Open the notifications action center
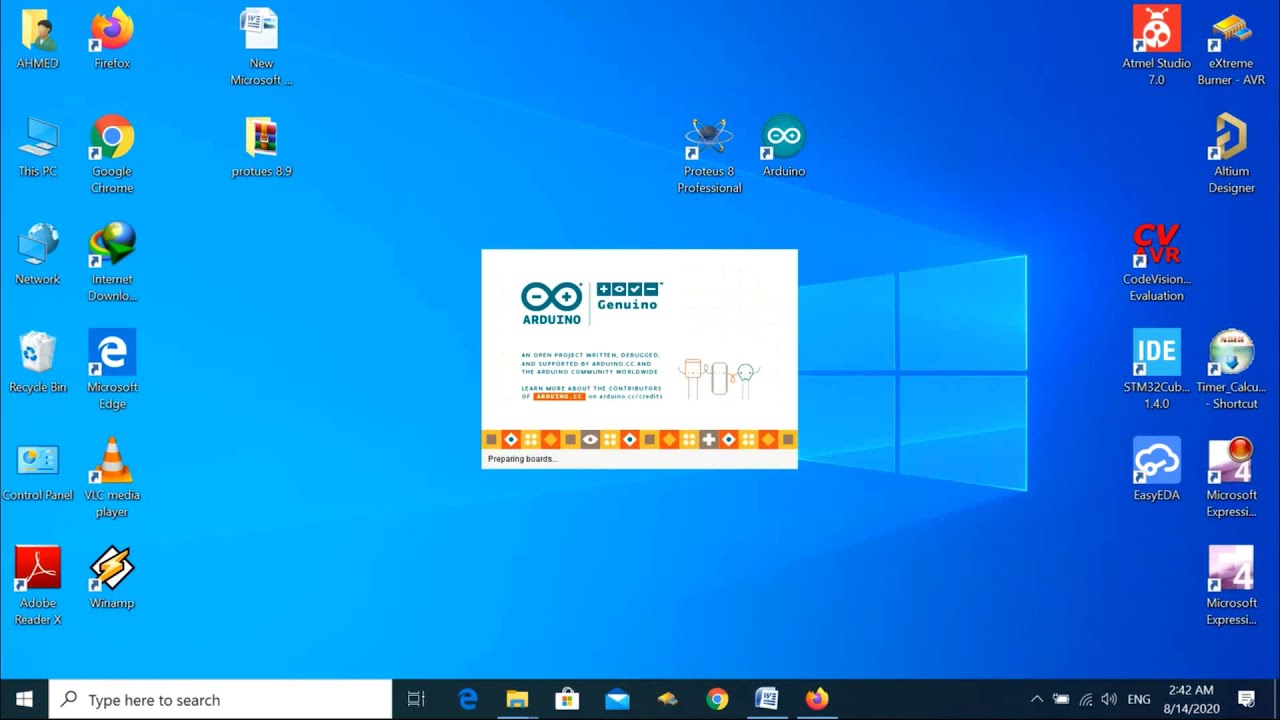 (x=1247, y=700)
